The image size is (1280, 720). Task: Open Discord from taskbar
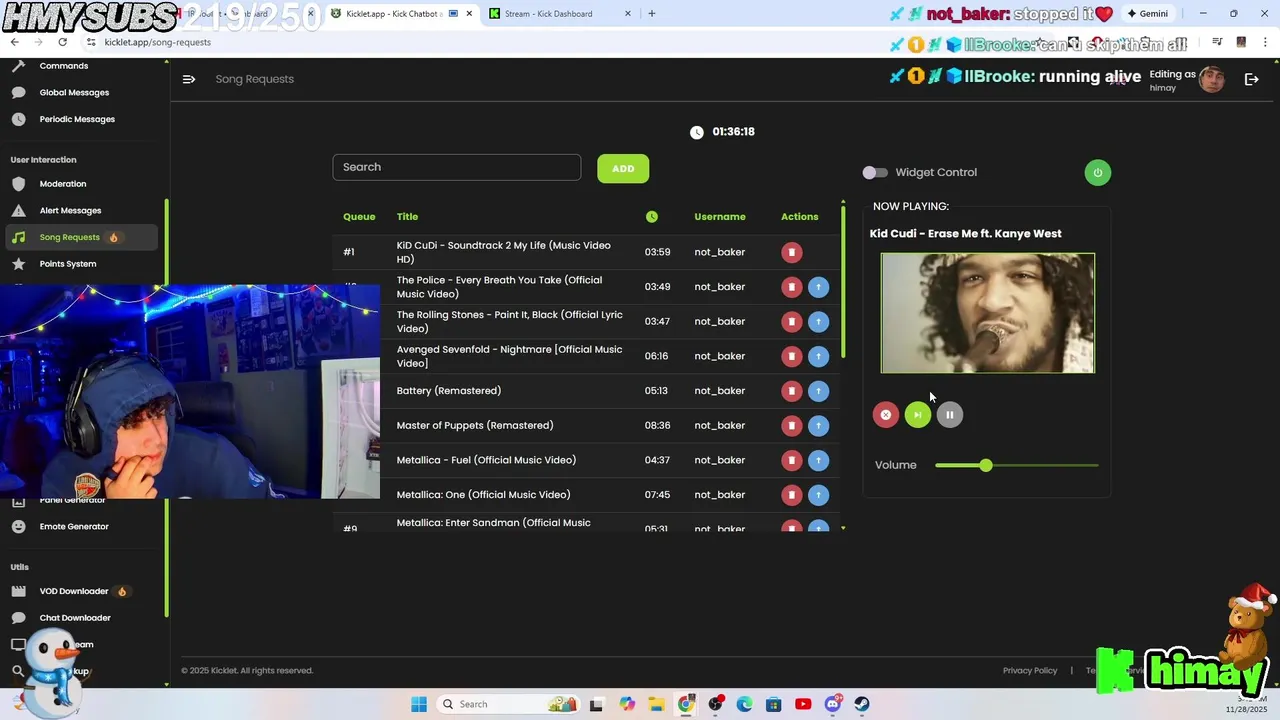[832, 704]
